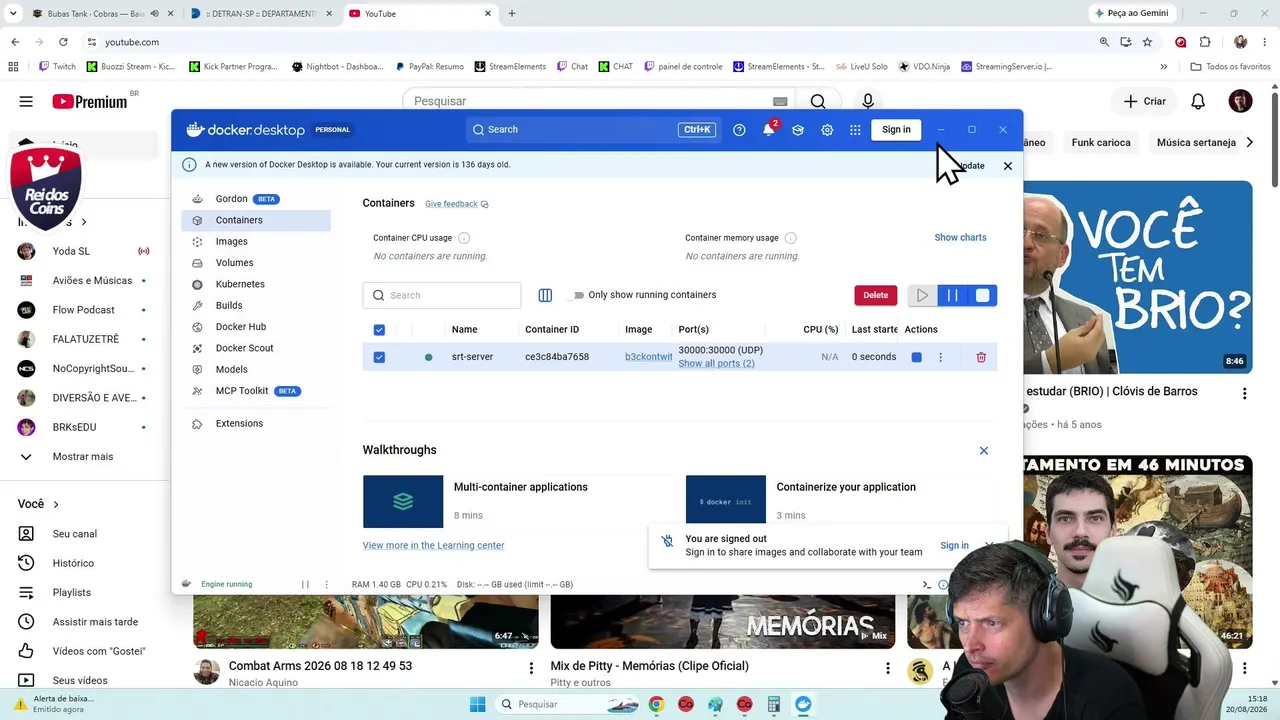Expand the hidden bookmarks overflow chevron
Image resolution: width=1280 pixels, height=720 pixels.
pyautogui.click(x=1163, y=67)
